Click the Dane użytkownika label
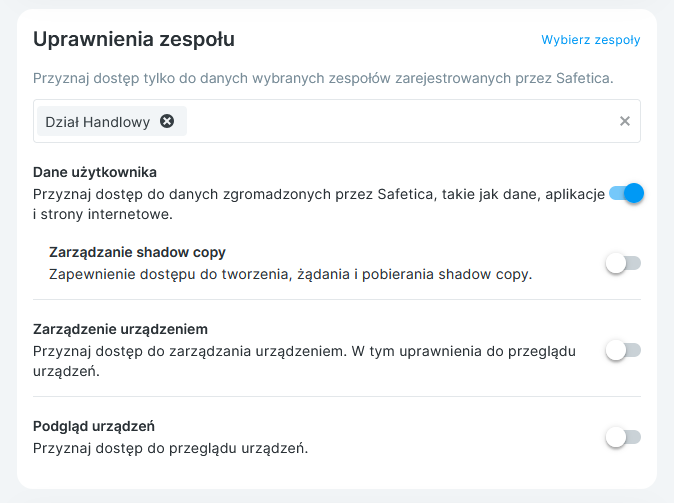Image resolution: width=674 pixels, height=503 pixels. (x=95, y=172)
